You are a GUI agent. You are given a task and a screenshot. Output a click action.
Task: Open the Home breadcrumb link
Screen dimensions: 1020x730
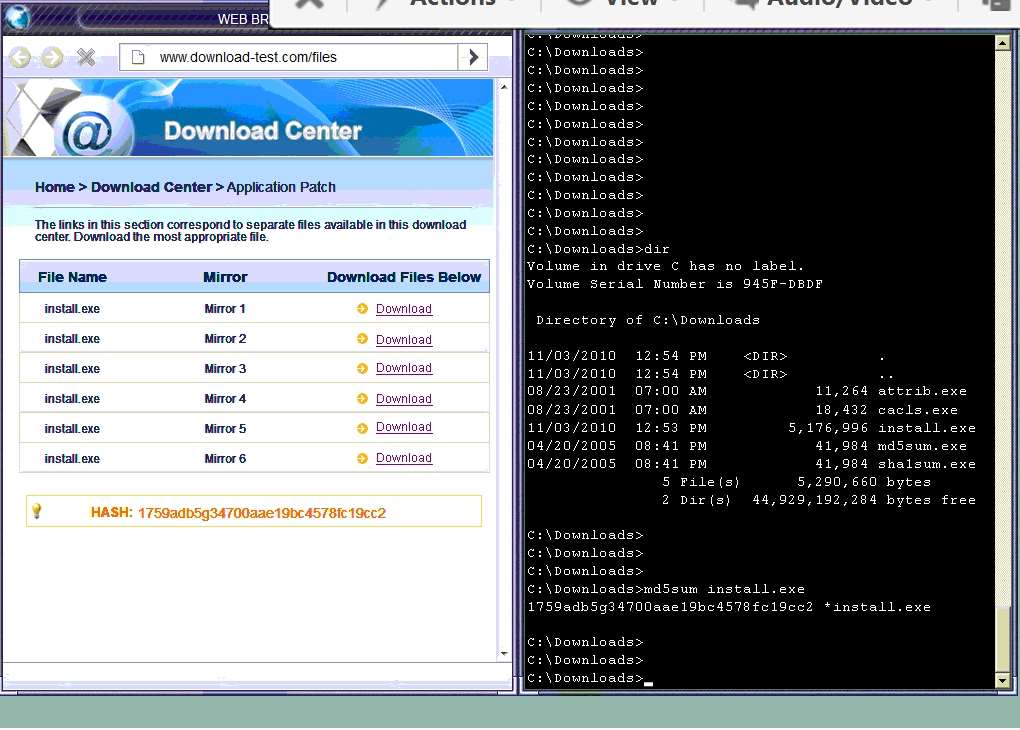point(55,187)
